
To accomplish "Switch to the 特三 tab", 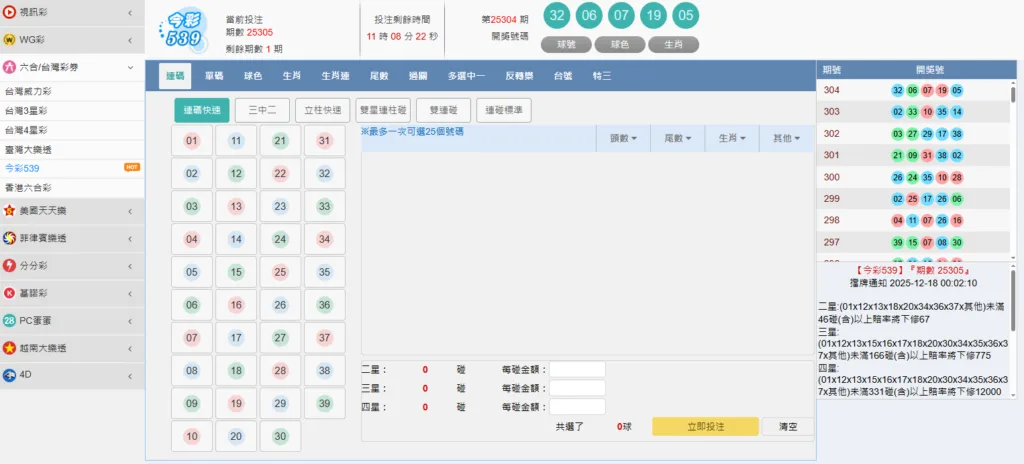I will (x=601, y=76).
